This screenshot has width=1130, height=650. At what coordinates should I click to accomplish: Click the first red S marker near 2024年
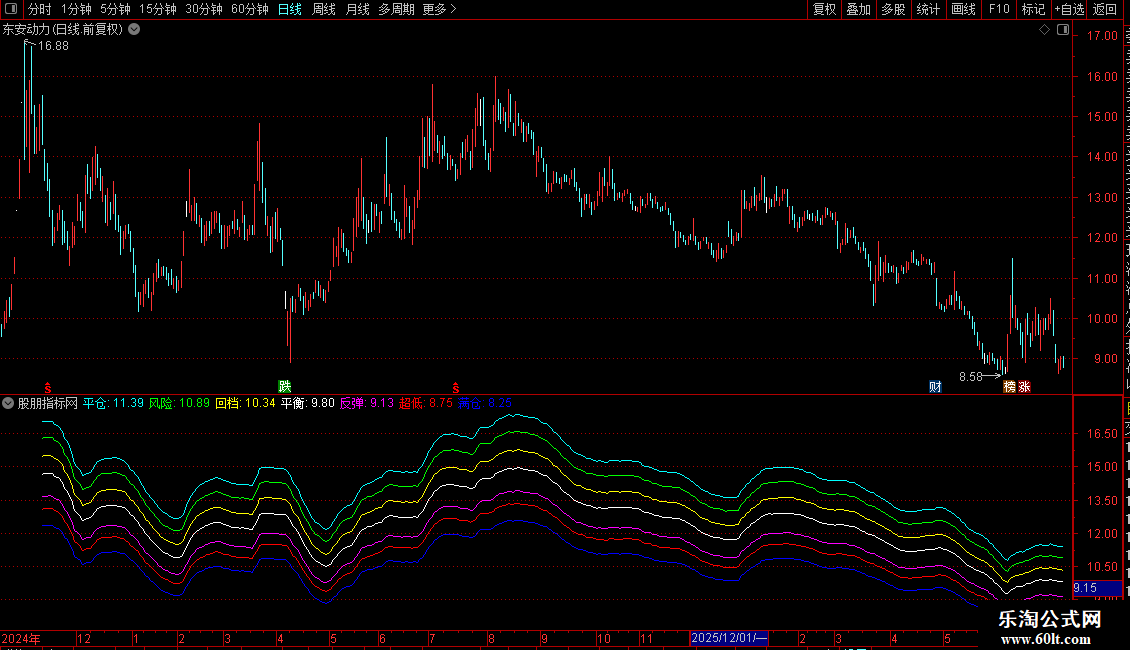[48, 388]
